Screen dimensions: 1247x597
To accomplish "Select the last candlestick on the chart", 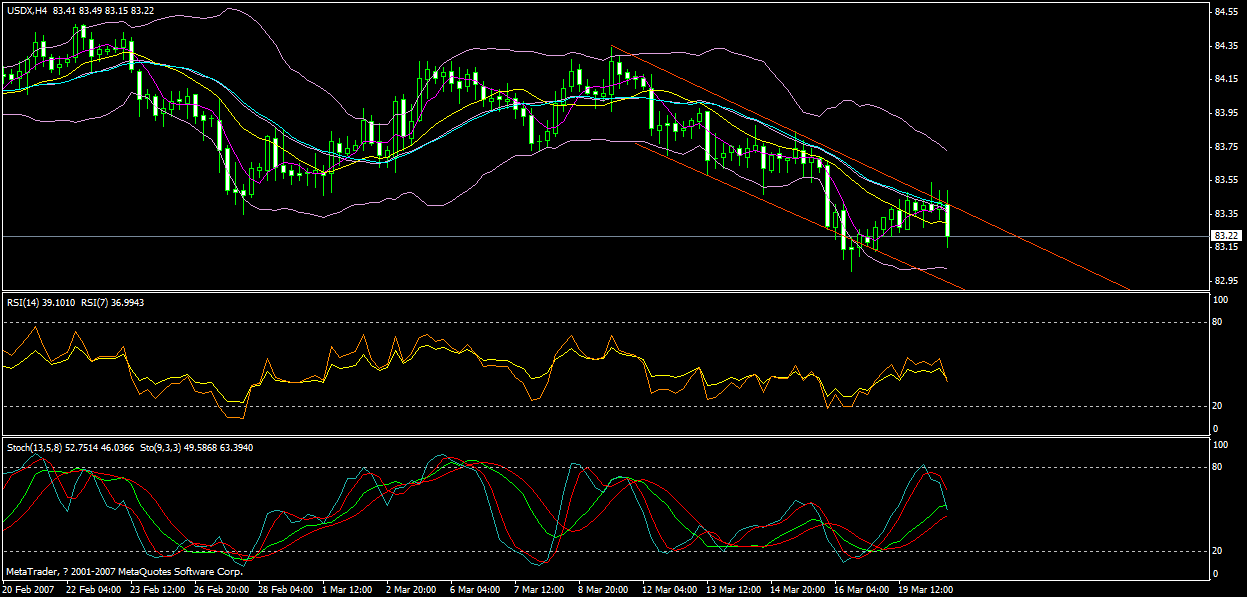I will 947,222.
